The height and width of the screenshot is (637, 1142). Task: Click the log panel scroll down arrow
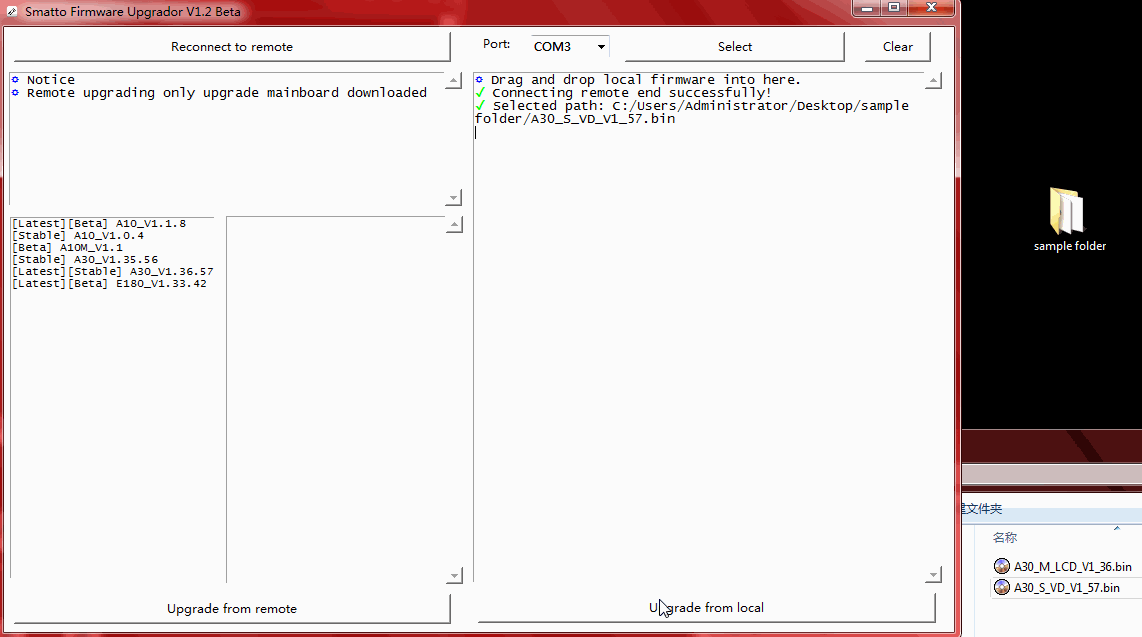(x=933, y=575)
